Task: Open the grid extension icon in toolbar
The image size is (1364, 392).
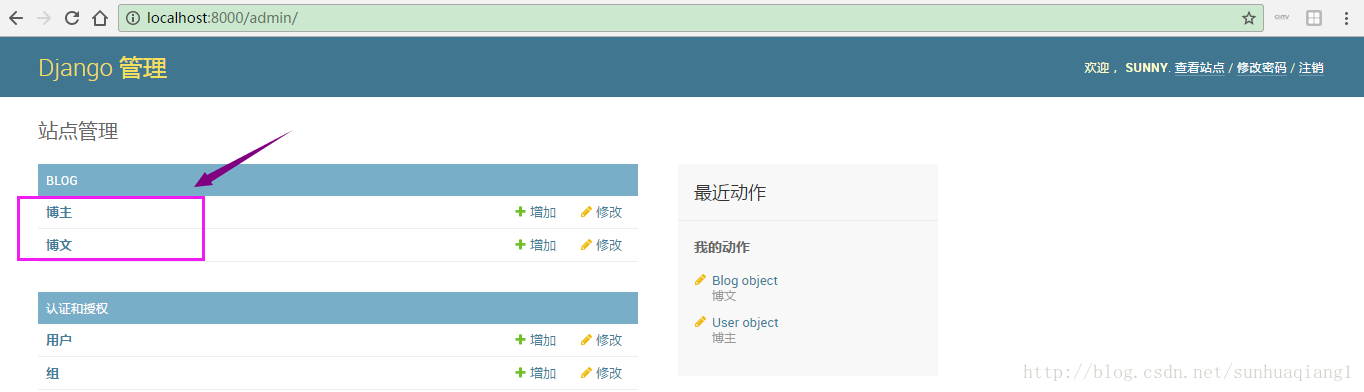Action: pos(1314,18)
